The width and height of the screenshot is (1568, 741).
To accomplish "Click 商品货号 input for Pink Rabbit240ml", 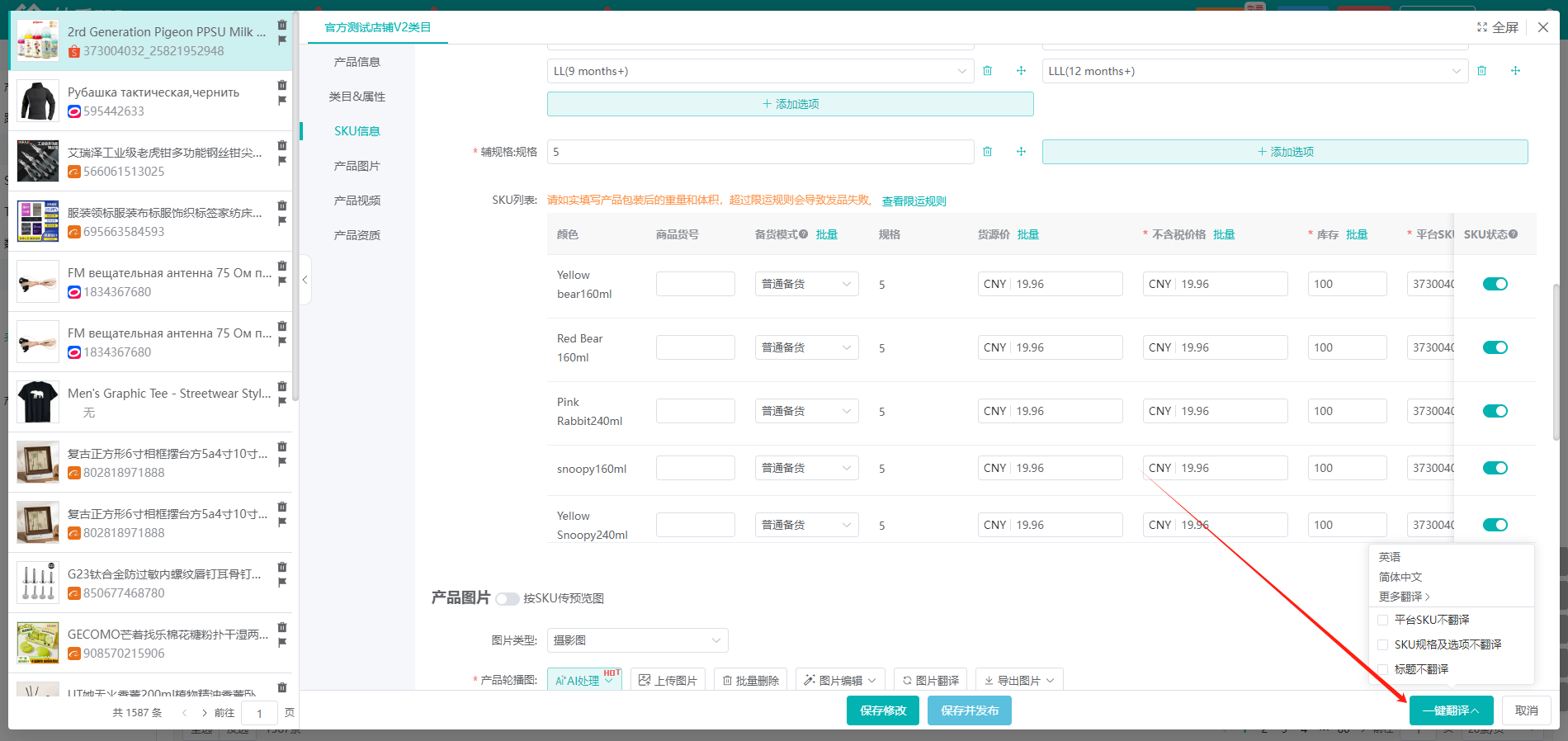I will (x=695, y=411).
